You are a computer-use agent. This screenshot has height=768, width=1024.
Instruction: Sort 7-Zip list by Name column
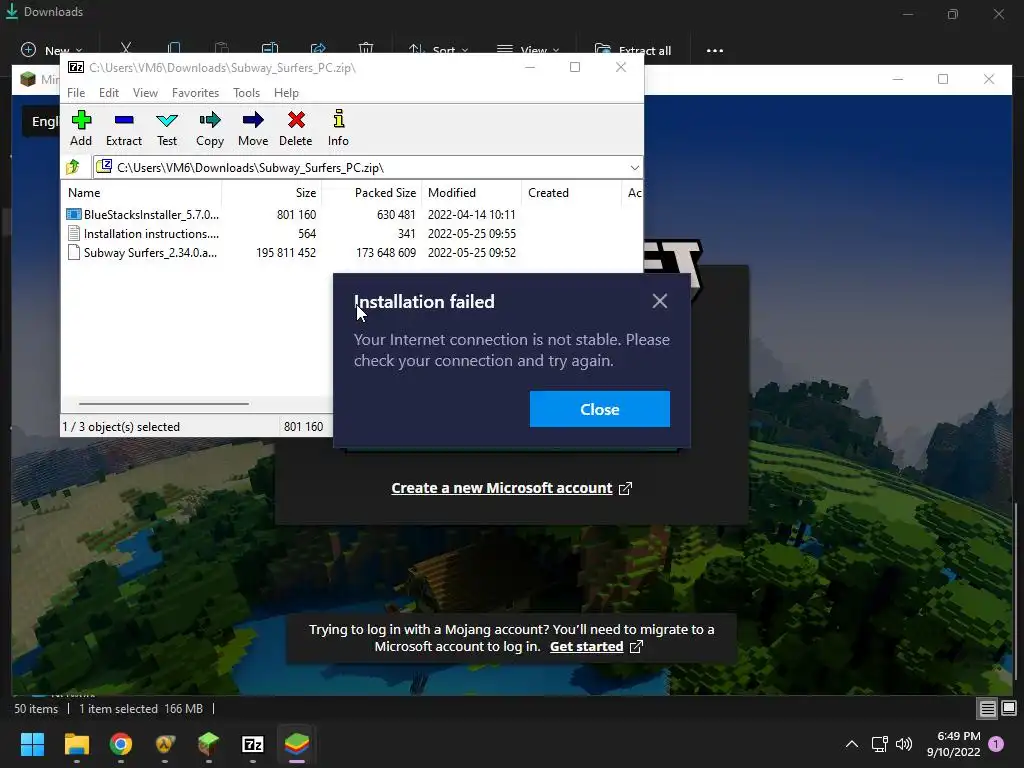pos(142,193)
